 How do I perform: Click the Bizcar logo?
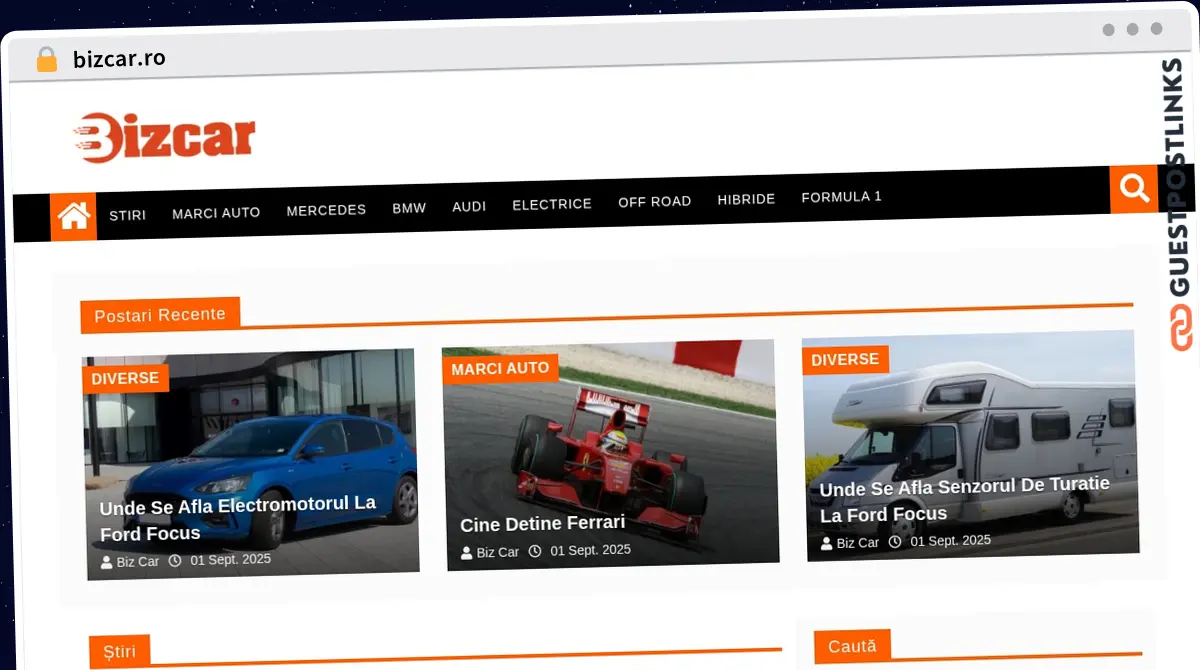coord(165,138)
